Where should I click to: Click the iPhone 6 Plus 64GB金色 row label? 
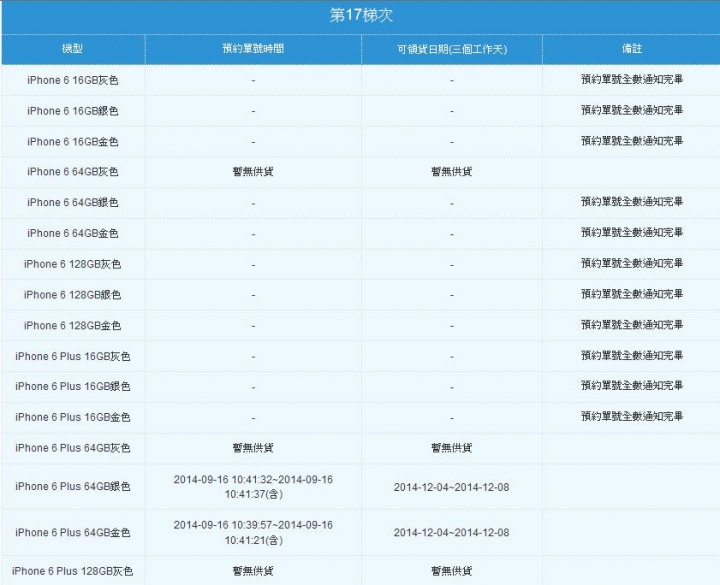73,533
